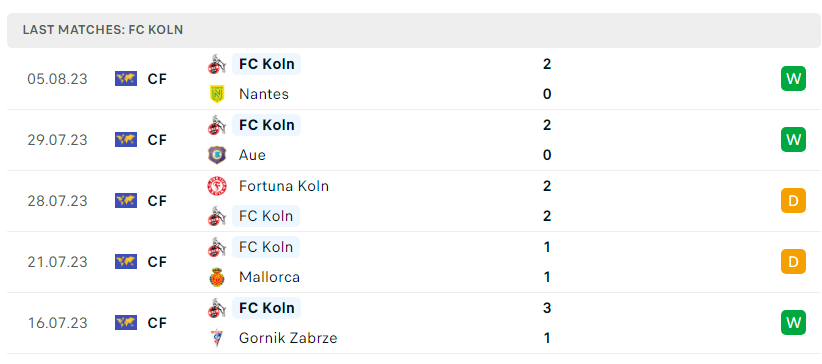Image resolution: width=822 pixels, height=364 pixels.
Task: Click the Mallorca club badge
Action: coord(217,277)
